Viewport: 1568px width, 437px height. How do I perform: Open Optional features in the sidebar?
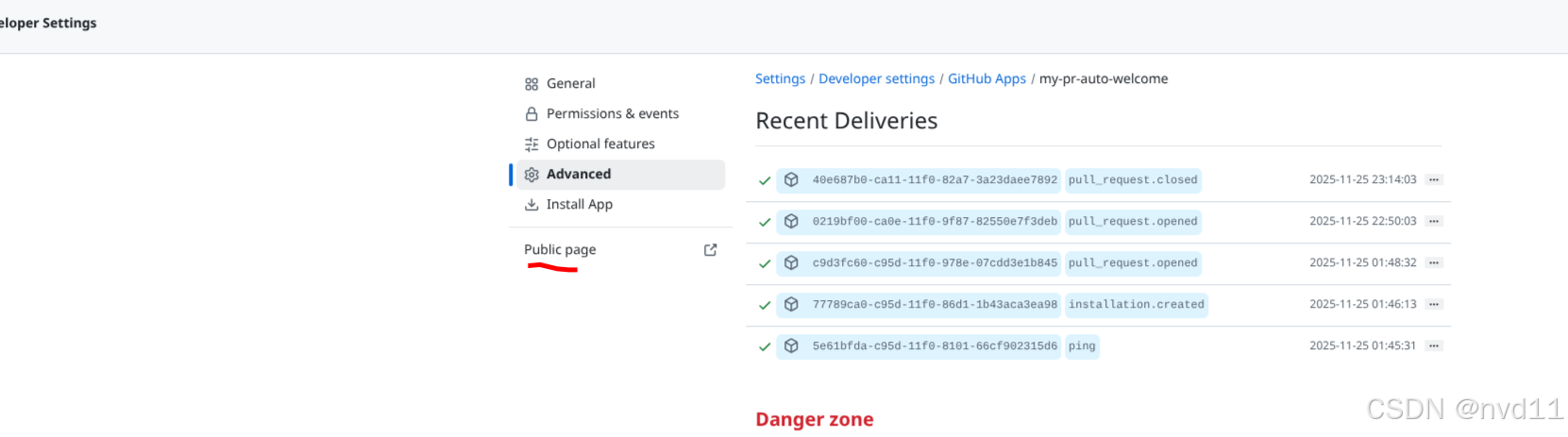tap(600, 144)
